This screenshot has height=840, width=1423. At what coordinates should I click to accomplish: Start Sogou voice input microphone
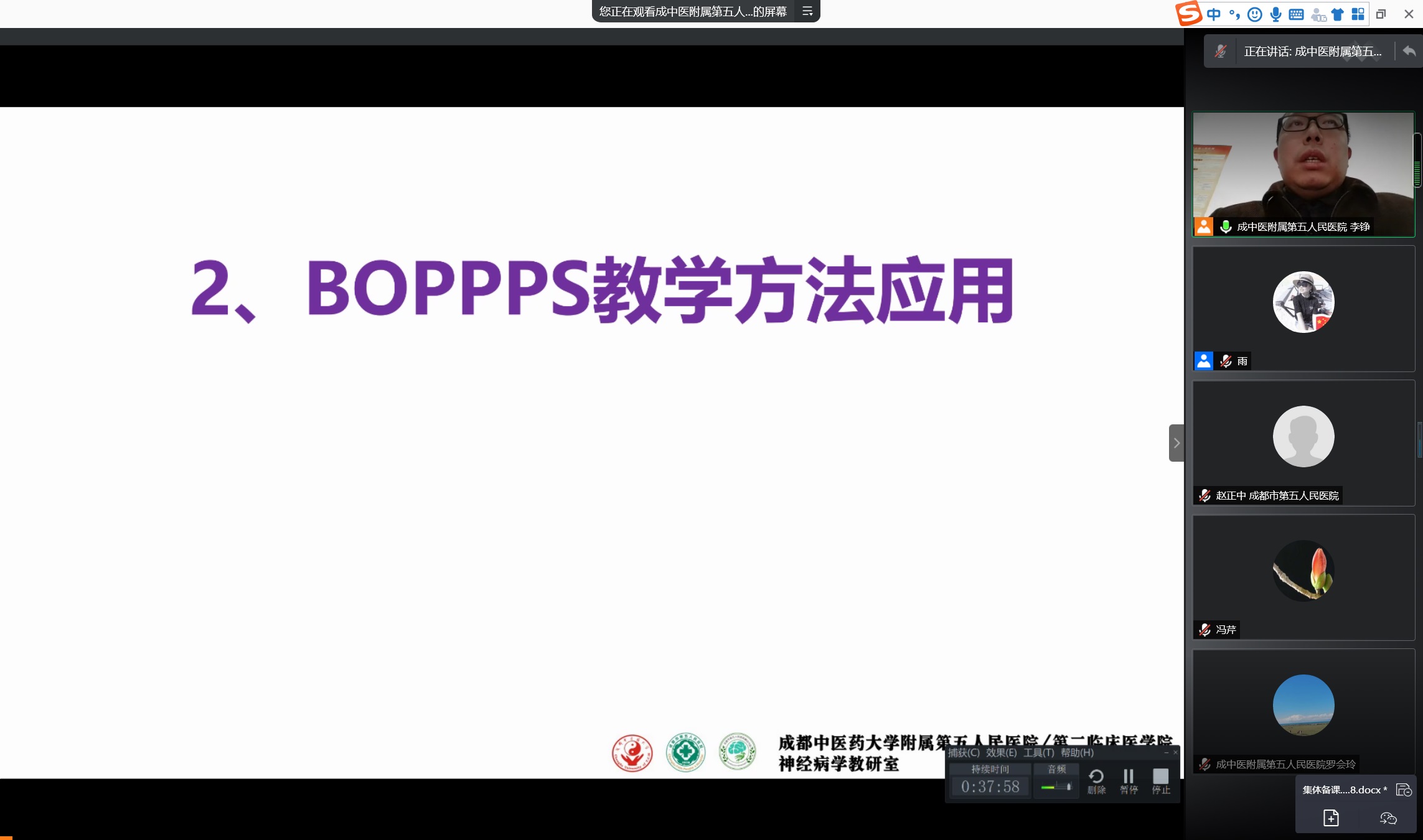[x=1275, y=14]
